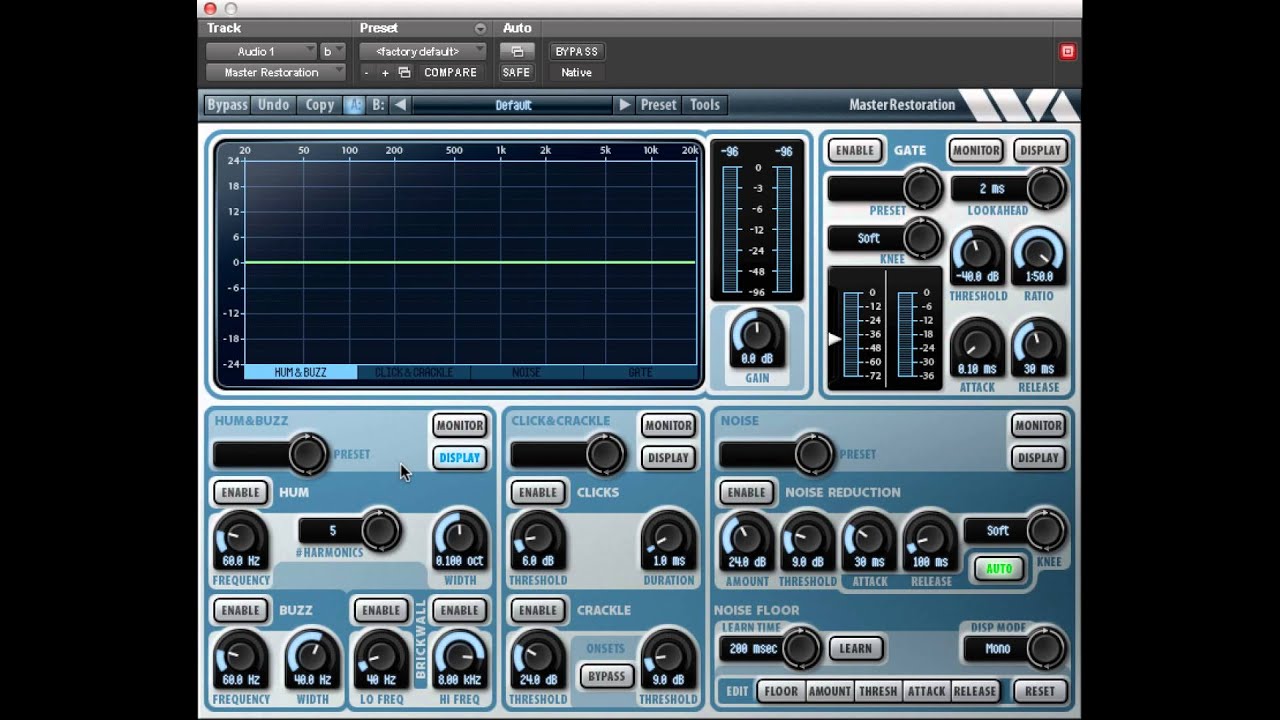Enable Clicks removal
Viewport: 1280px width, 720px height.
click(537, 492)
